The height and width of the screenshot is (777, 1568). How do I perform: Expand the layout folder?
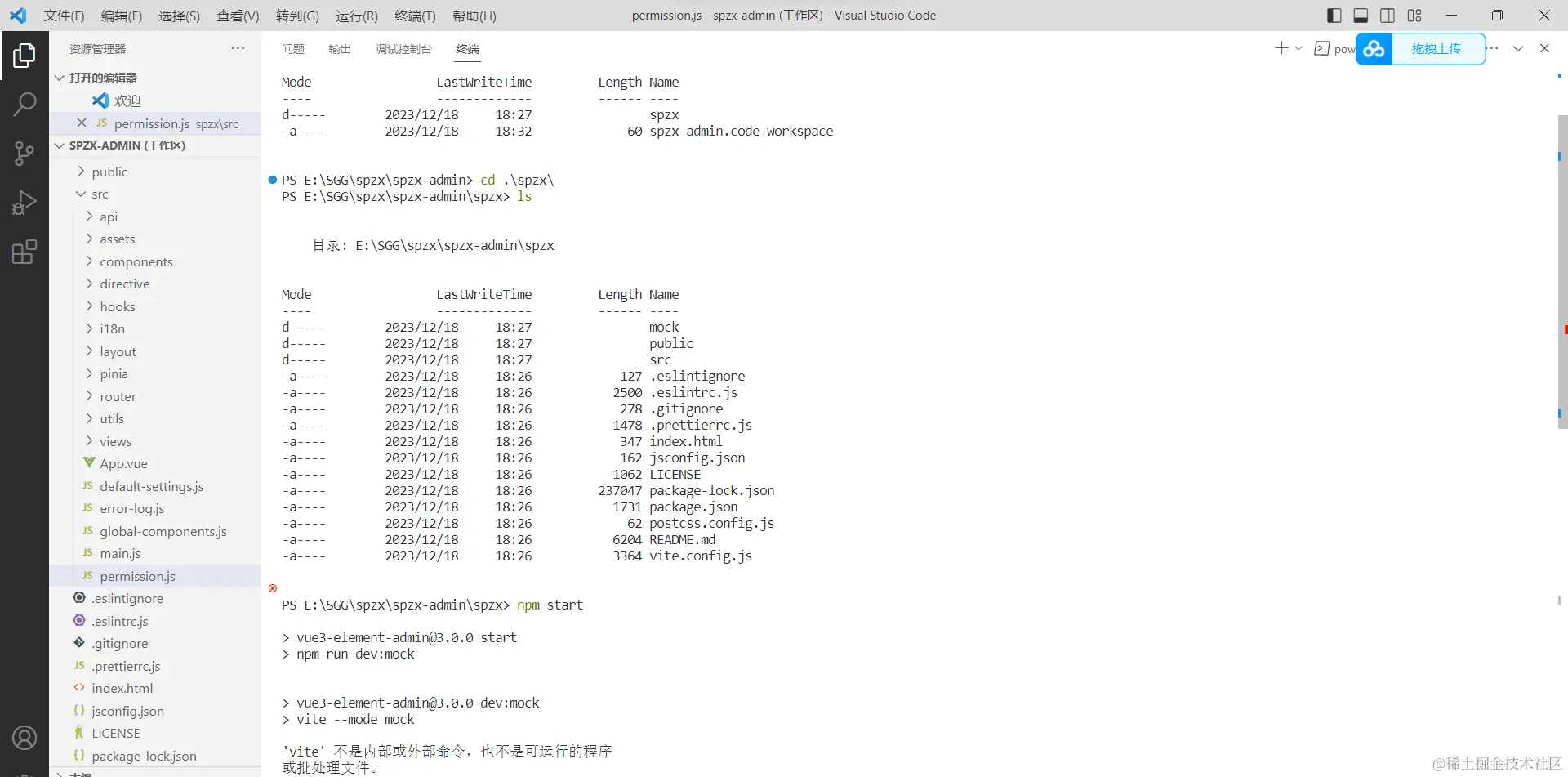(x=155, y=351)
